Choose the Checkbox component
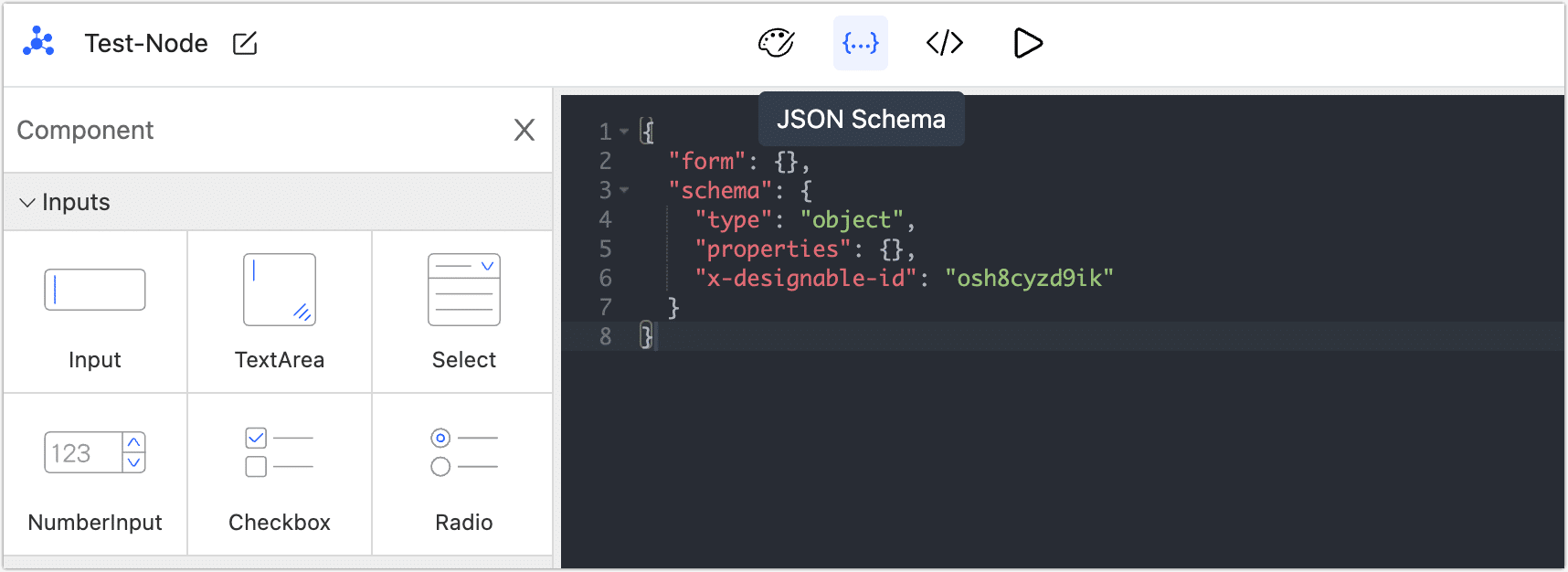Image resolution: width=1568 pixels, height=572 pixels. pos(280,475)
